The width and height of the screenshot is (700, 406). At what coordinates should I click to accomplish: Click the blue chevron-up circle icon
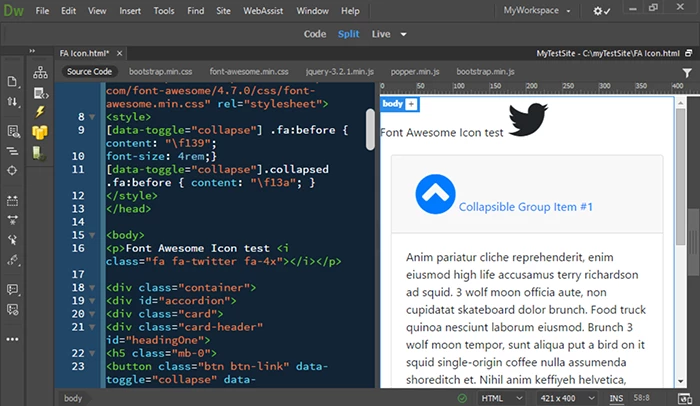click(435, 194)
